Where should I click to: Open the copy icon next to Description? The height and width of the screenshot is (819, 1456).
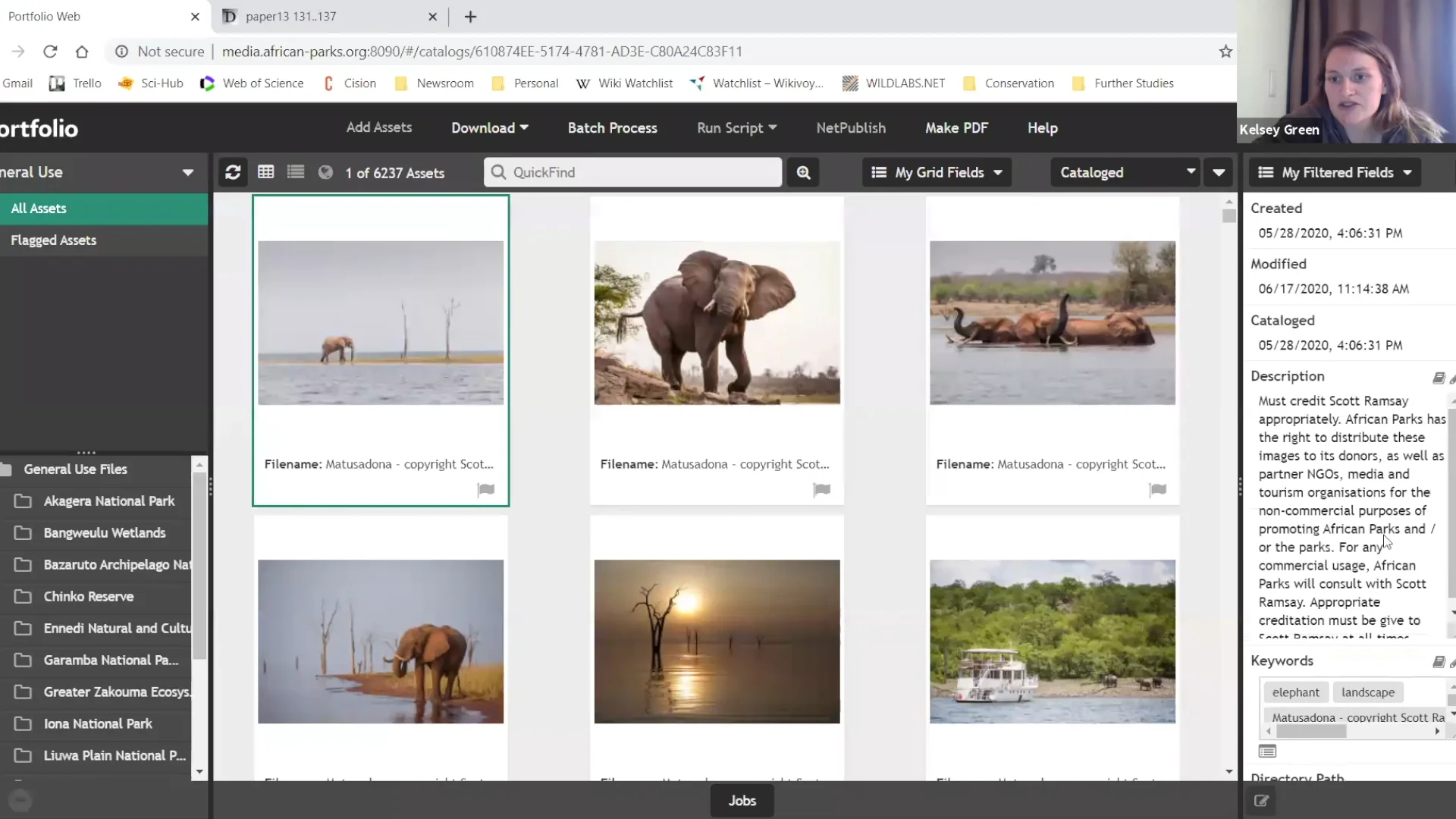pos(1439,378)
